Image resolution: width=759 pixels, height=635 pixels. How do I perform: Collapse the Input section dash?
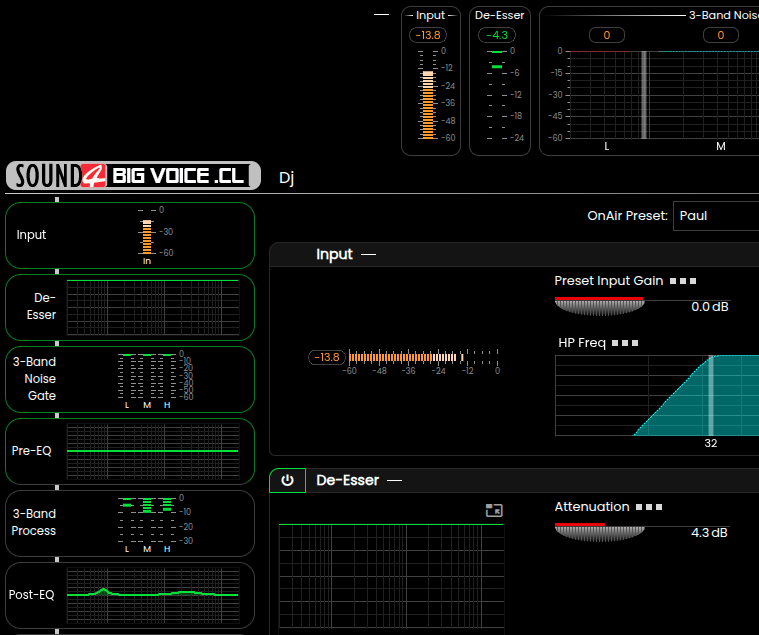(x=368, y=255)
